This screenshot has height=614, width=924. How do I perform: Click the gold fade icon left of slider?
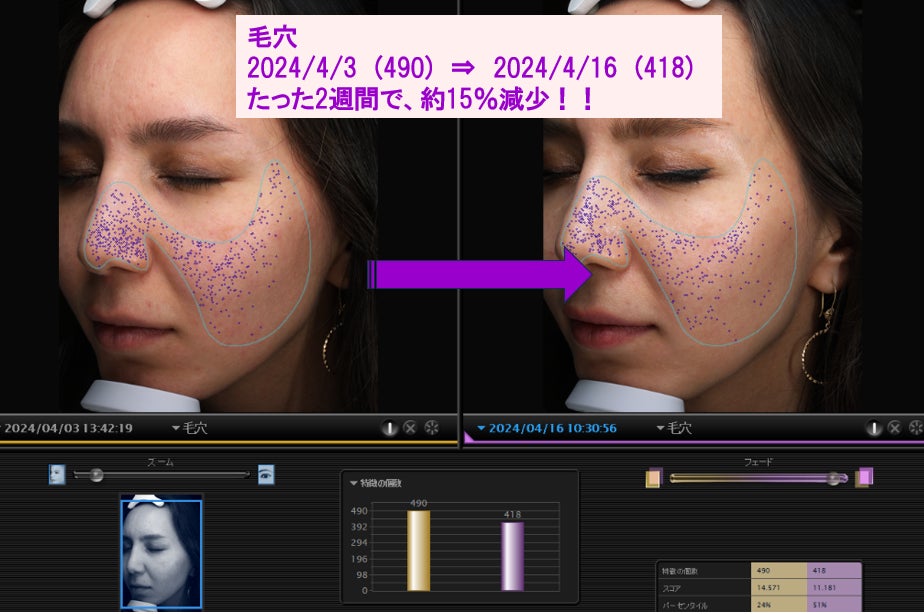(x=655, y=478)
